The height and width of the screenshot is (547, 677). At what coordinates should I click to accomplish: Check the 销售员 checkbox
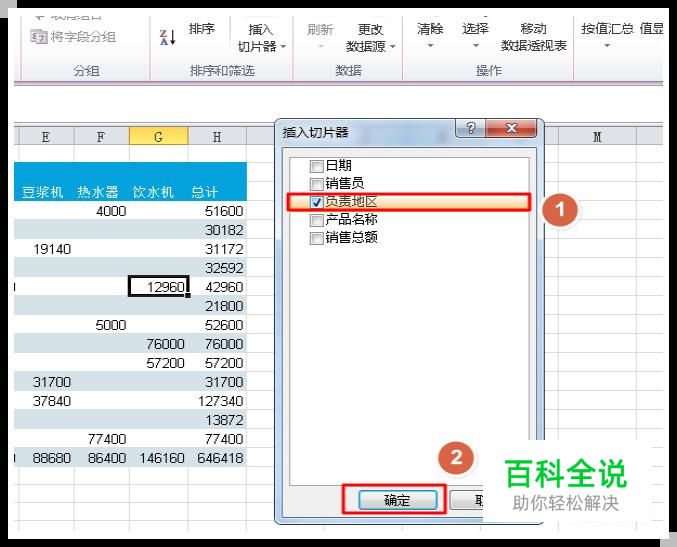click(x=316, y=184)
